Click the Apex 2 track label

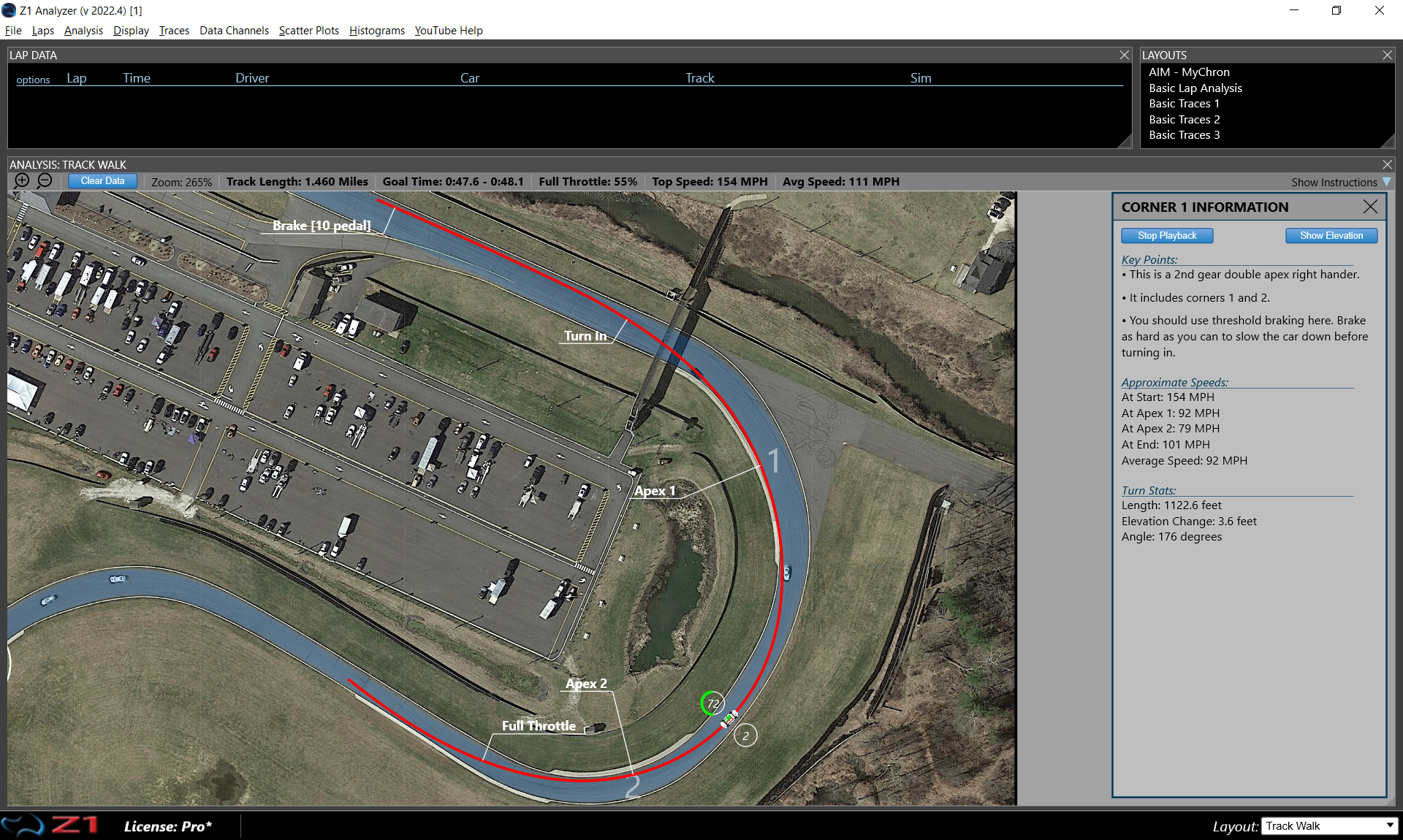coord(586,684)
